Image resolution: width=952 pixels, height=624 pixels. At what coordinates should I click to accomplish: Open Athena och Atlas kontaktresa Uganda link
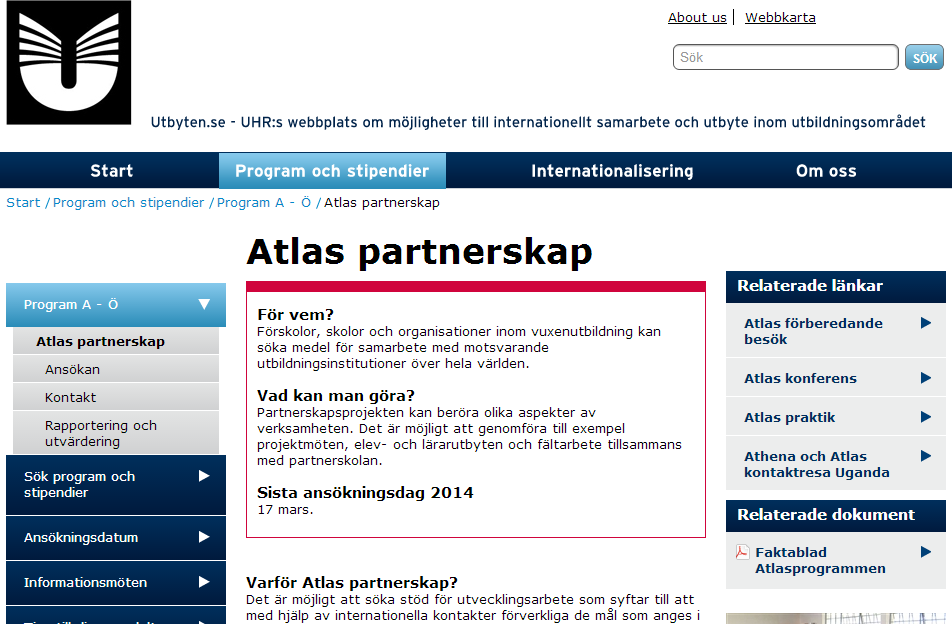[x=817, y=464]
